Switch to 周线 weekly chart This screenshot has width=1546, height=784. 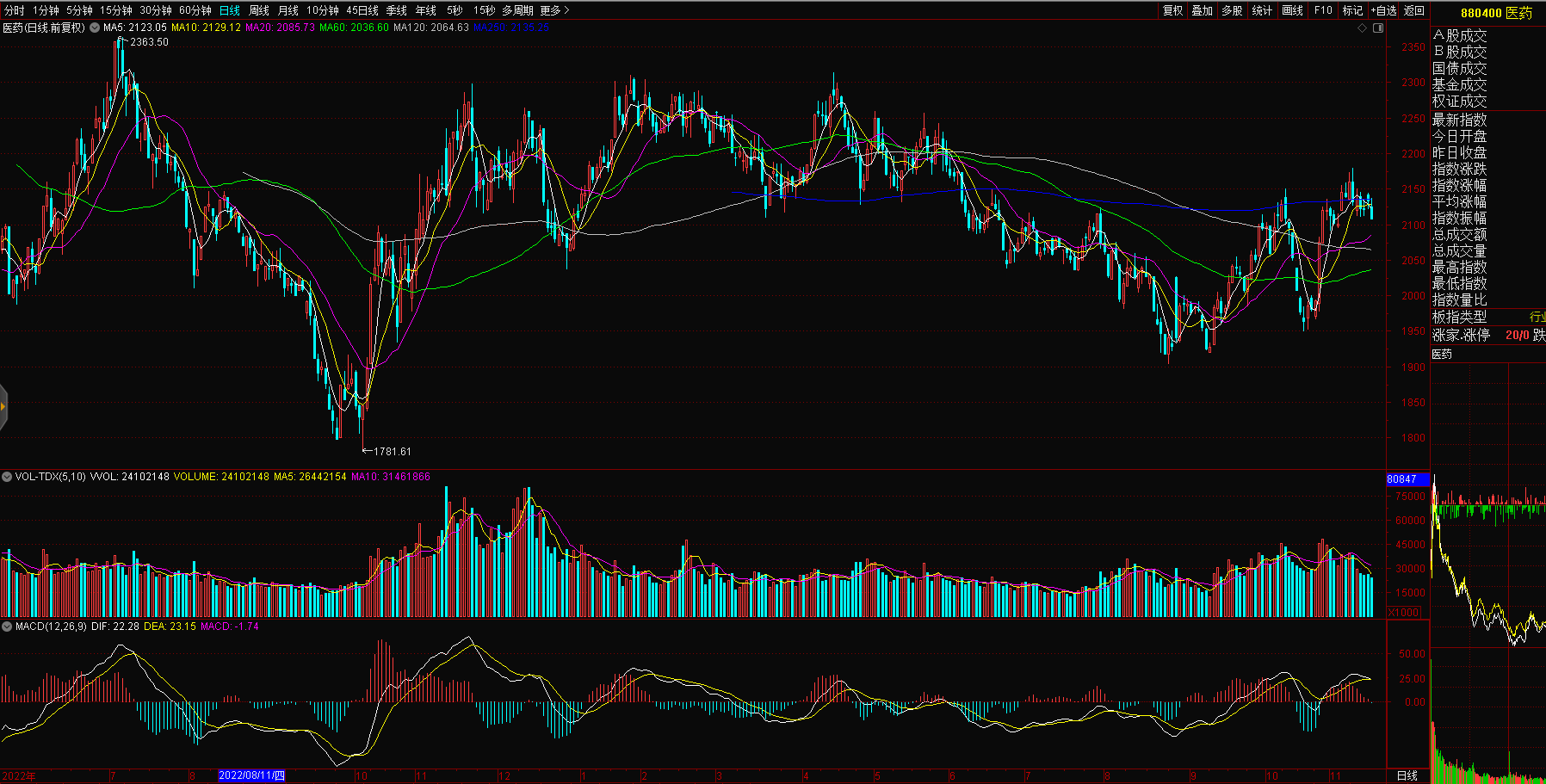pos(259,10)
